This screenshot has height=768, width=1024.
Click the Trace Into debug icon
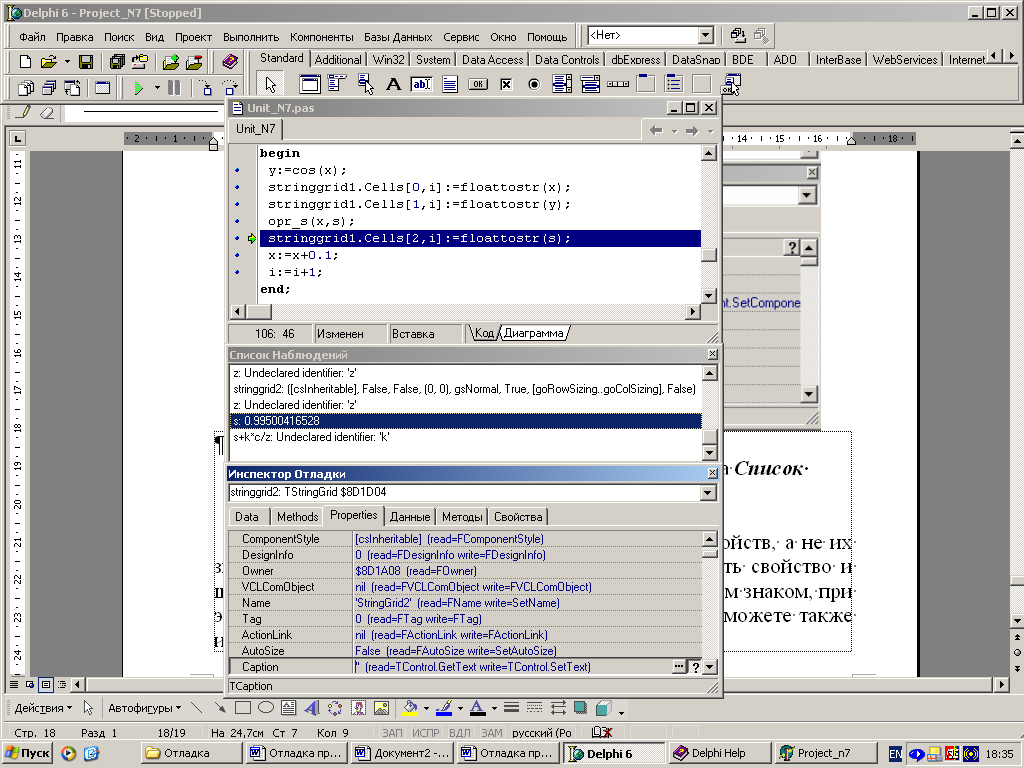205,88
